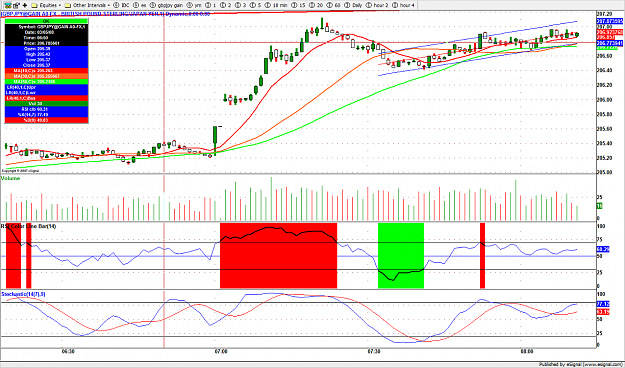The image size is (625, 368).
Task: Click the blue RSI value tag on the RSI axis
Action: point(603,249)
